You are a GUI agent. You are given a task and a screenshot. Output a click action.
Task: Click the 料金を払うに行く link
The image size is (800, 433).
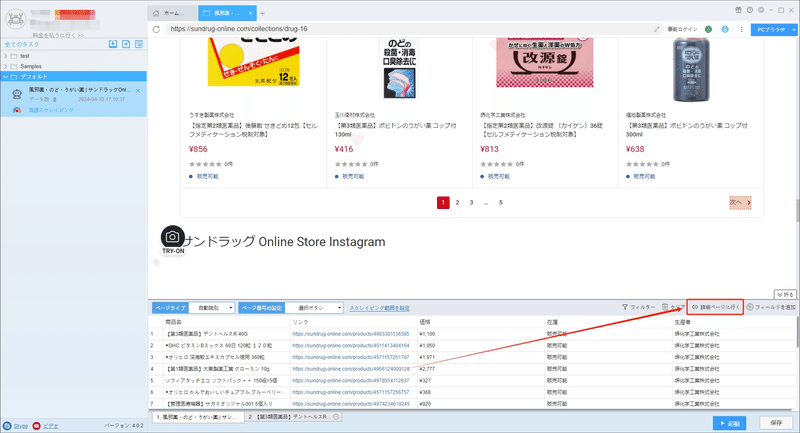pos(58,35)
